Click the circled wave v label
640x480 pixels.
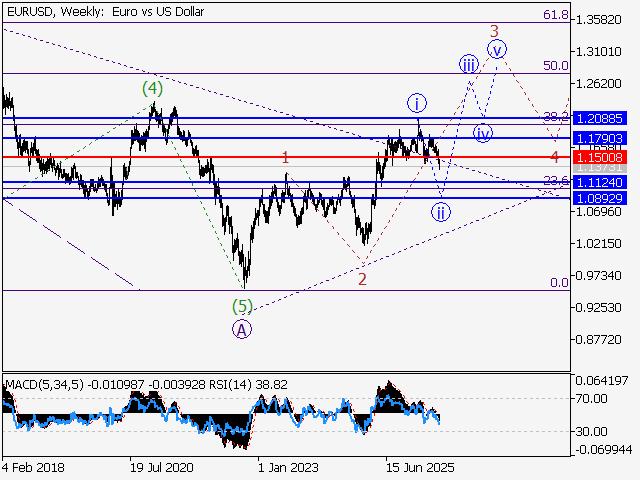(497, 49)
